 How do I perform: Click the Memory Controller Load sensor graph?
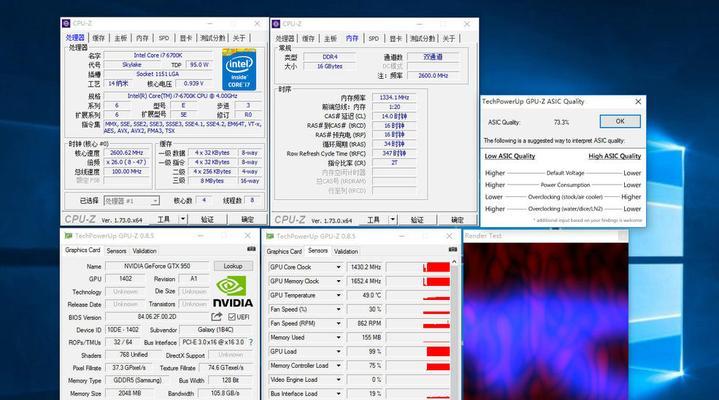pyautogui.click(x=418, y=366)
